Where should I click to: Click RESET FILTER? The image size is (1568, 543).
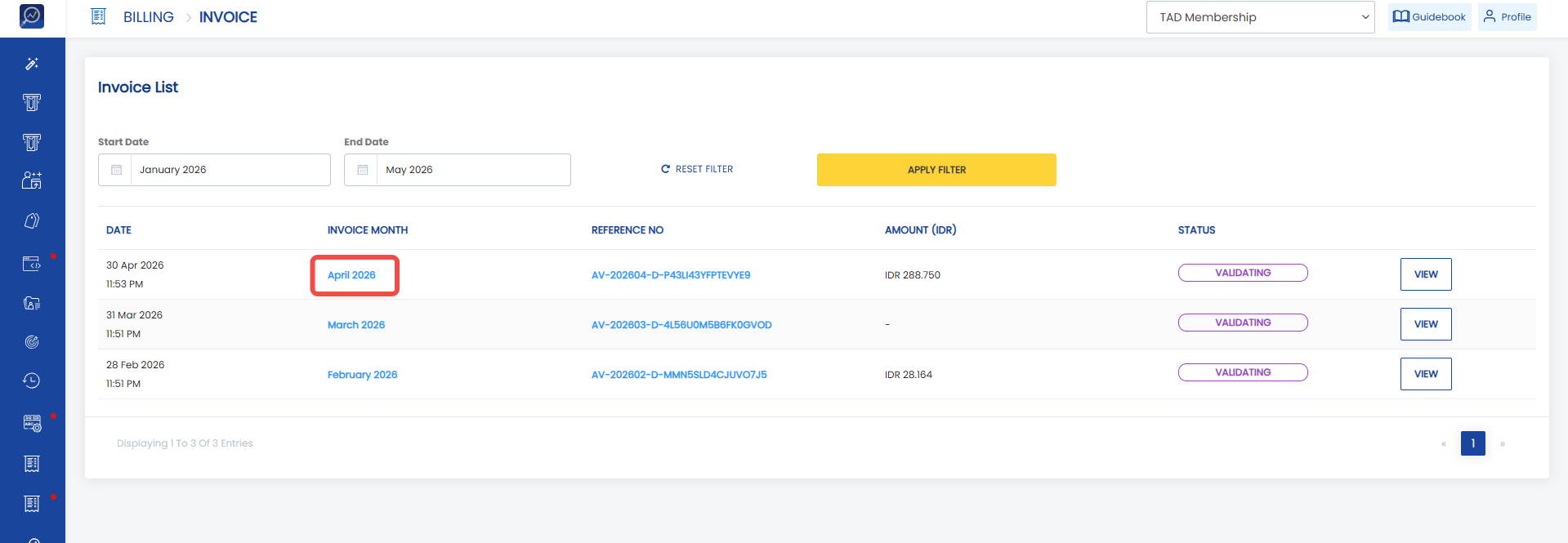coord(697,169)
